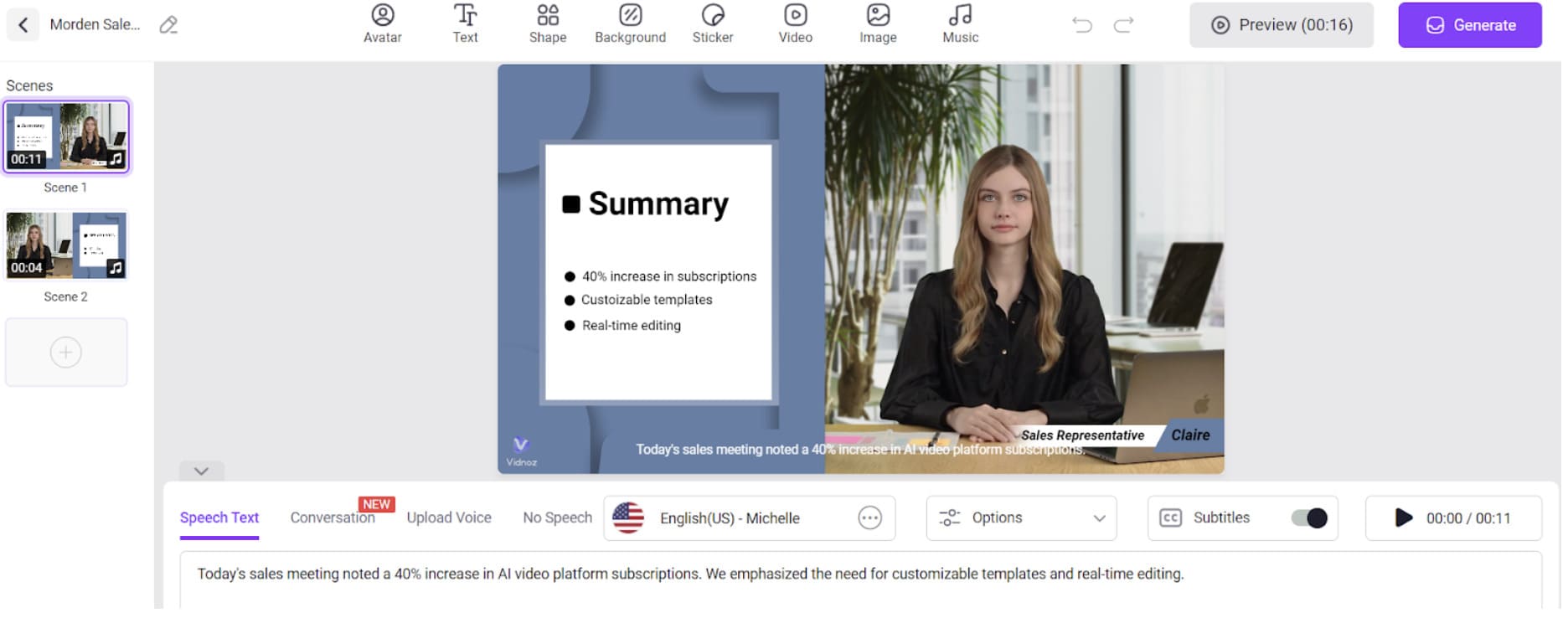Play the scene speech audio
1568x618 pixels.
click(1403, 518)
